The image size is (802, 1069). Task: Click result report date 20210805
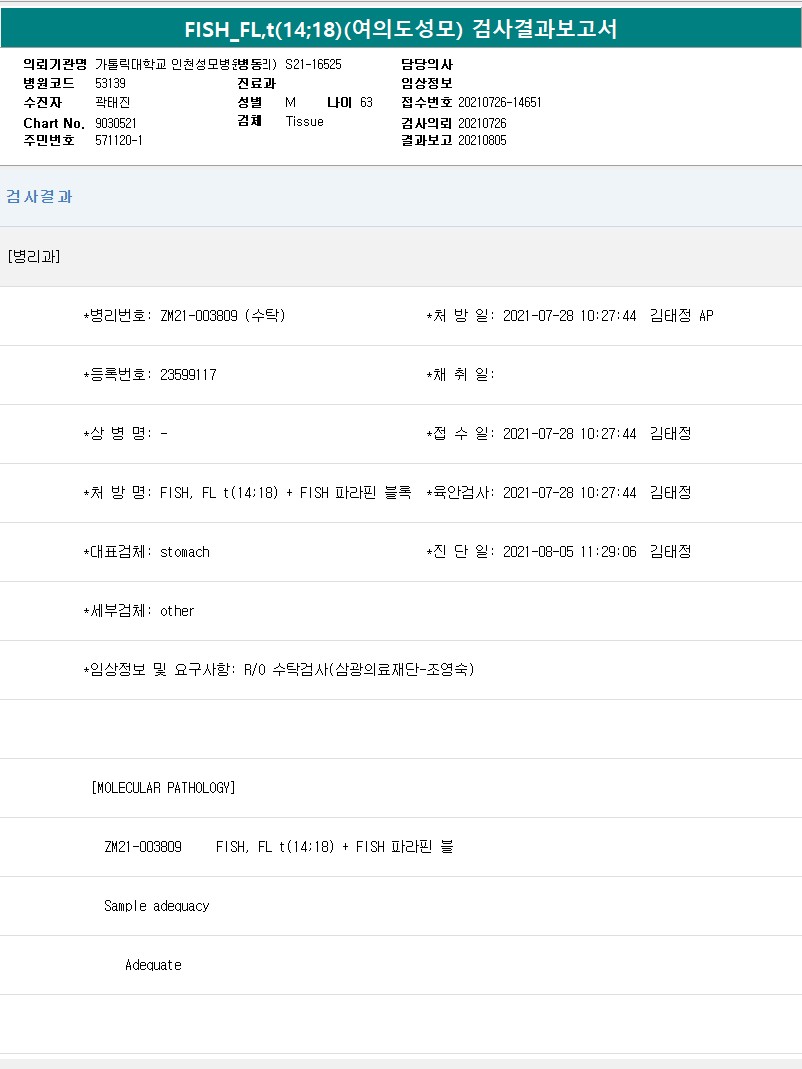(482, 140)
